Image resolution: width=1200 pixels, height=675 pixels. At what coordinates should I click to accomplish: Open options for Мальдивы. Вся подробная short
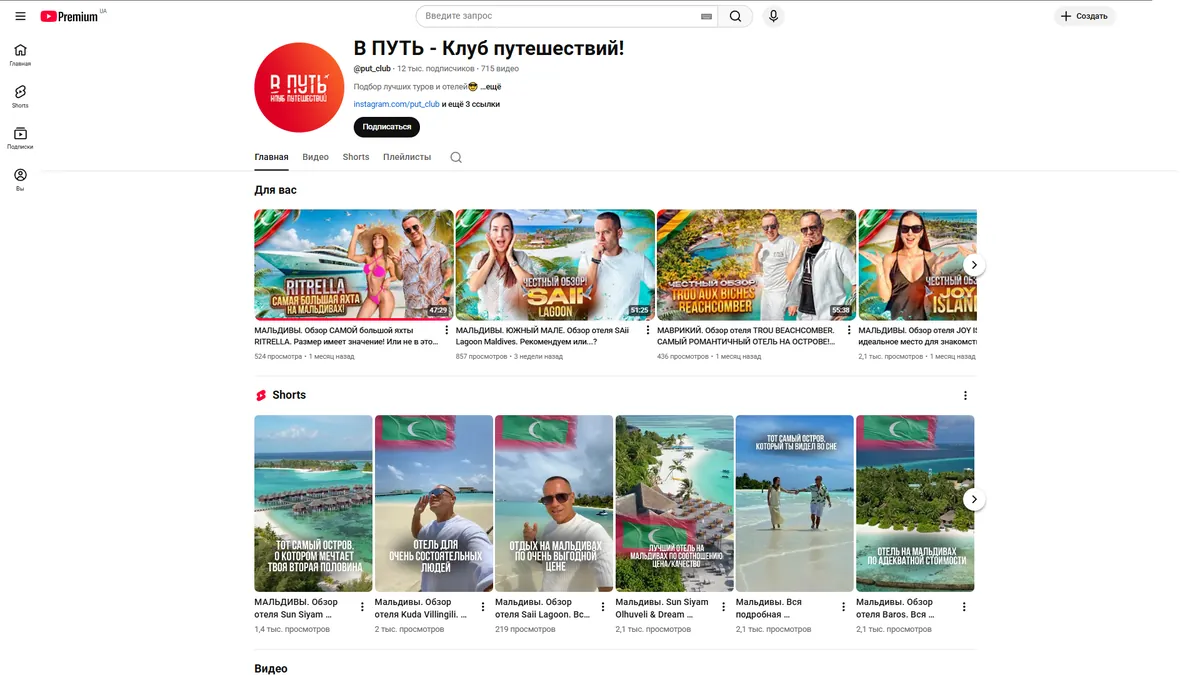[x=844, y=607]
